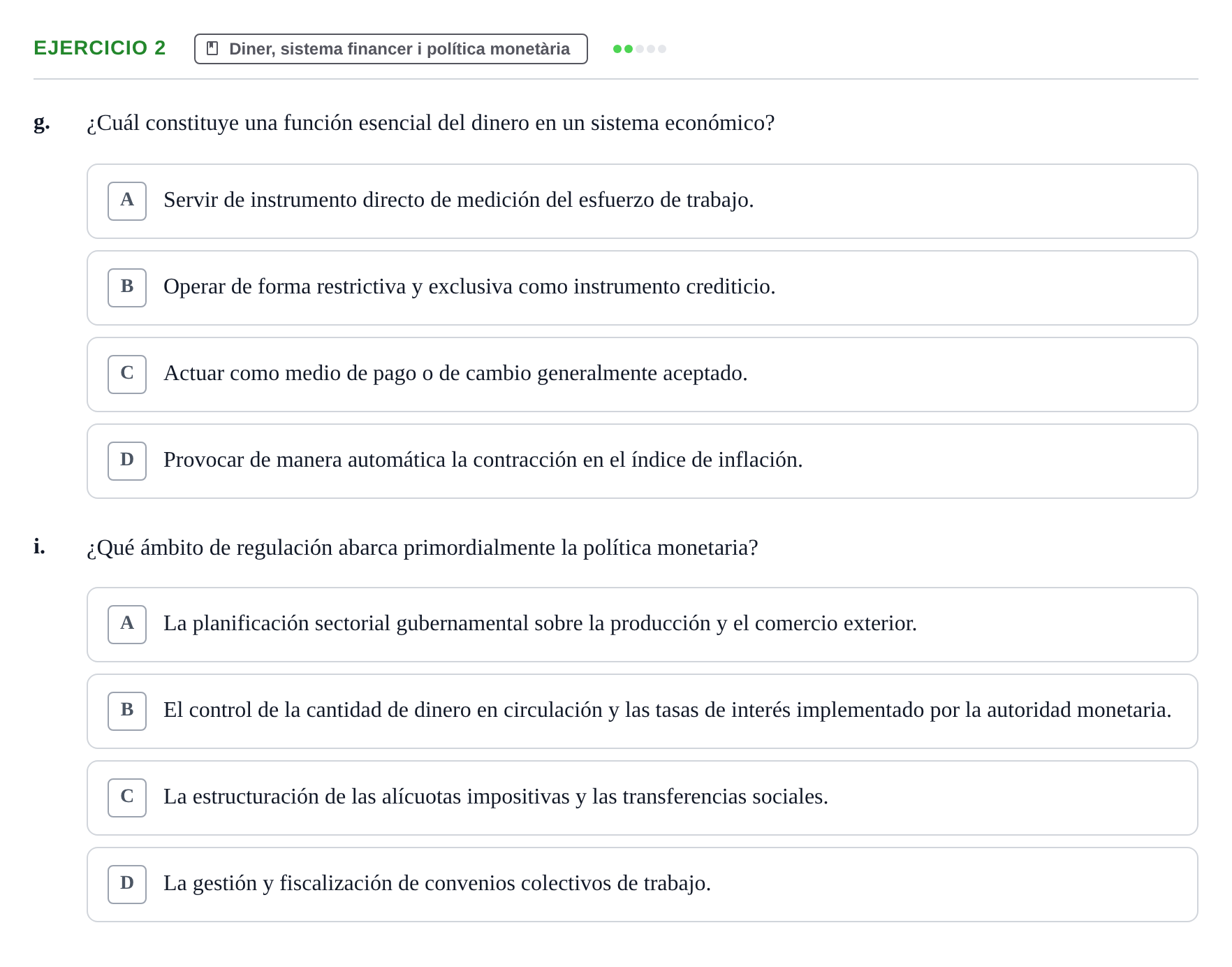Image resolution: width=1232 pixels, height=967 pixels.
Task: Choose answer 'Operar de forma restrictiva y exclusiva'
Action: pos(643,288)
